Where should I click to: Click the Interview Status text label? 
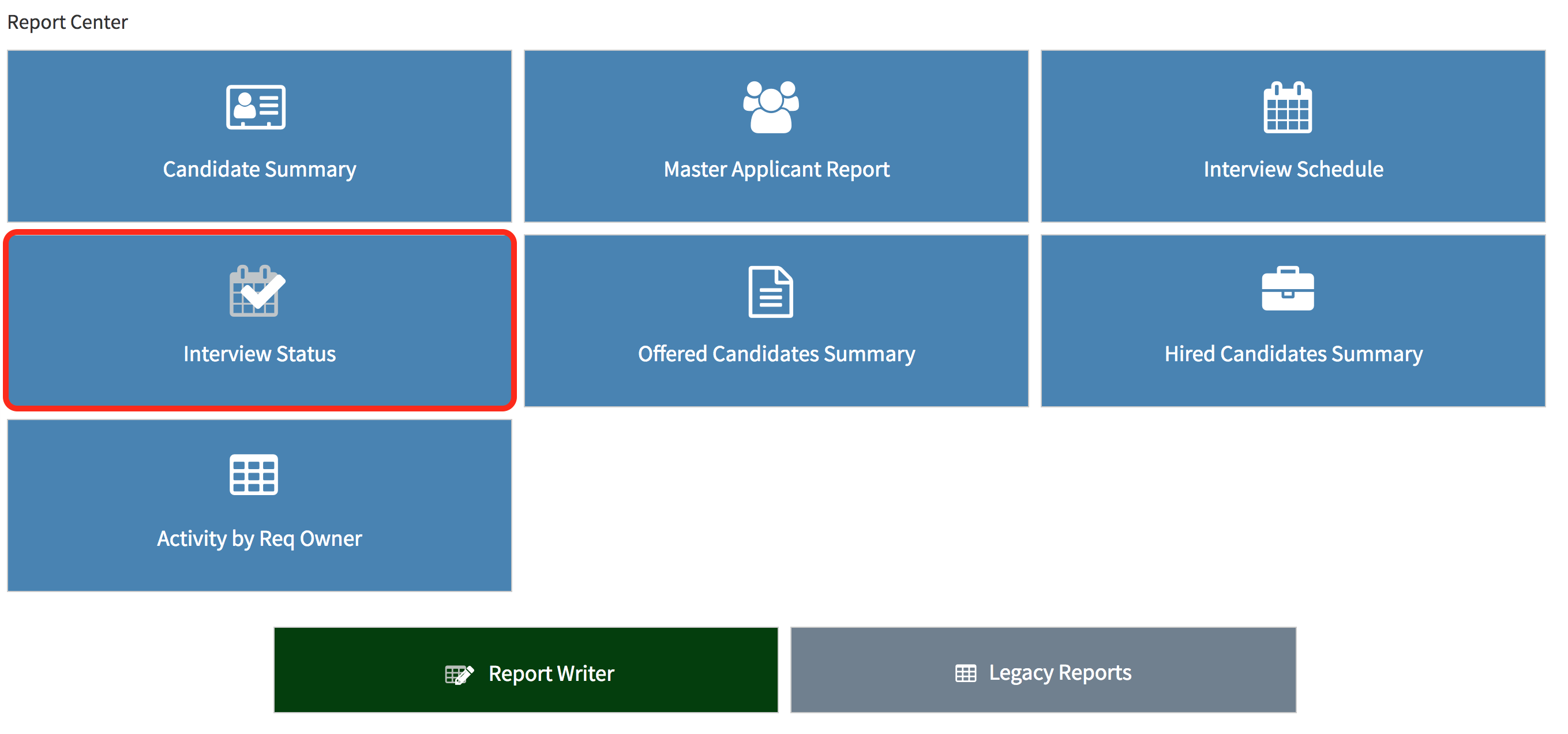(259, 354)
